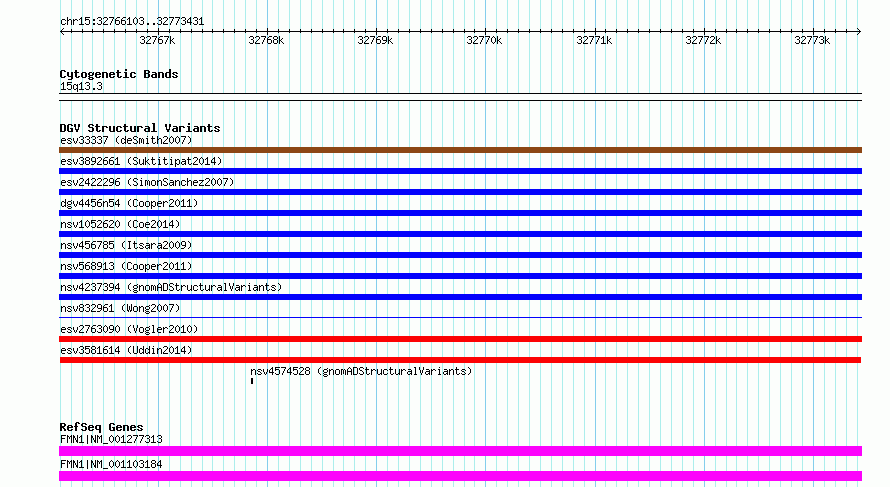This screenshot has height=487, width=890.
Task: Click the 32772k ruler position
Action: [703, 40]
